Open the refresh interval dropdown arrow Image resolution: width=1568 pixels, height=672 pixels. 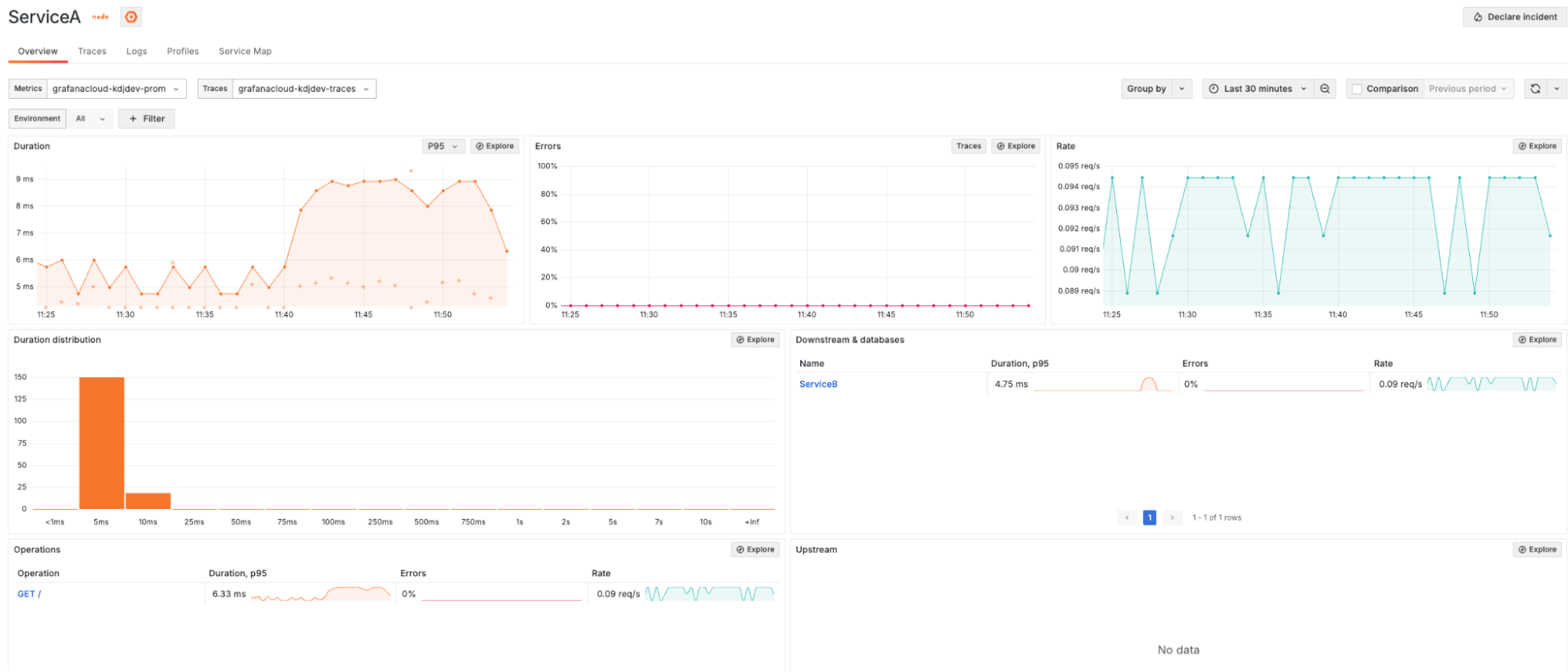click(1557, 89)
